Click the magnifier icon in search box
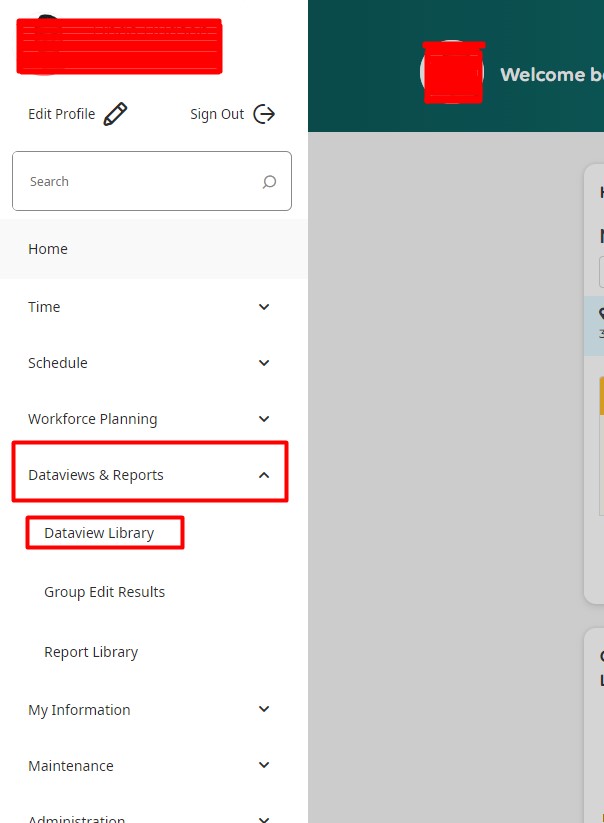604x823 pixels. coord(269,182)
